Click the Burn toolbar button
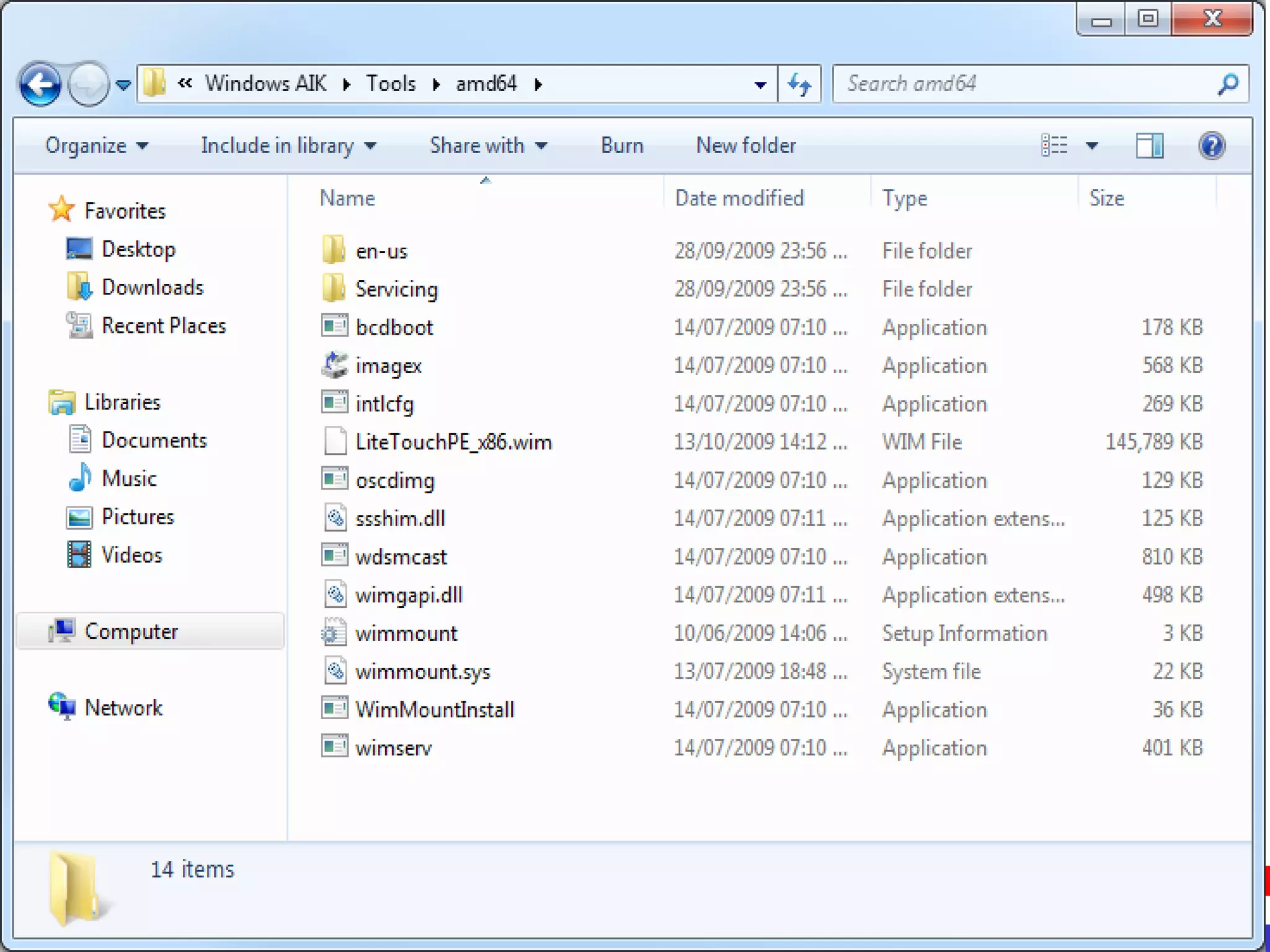The width and height of the screenshot is (1270, 952). coord(622,146)
